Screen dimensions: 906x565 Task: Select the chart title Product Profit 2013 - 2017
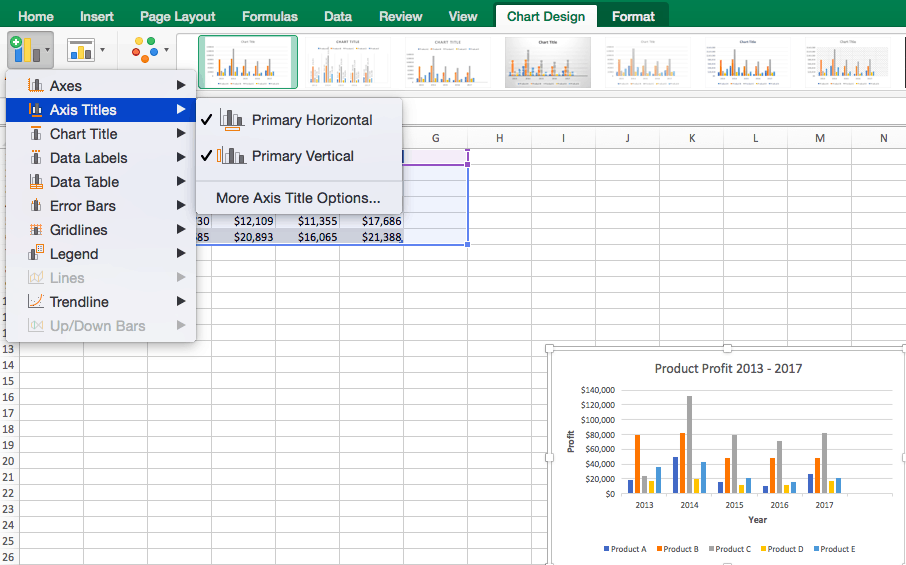click(x=728, y=369)
